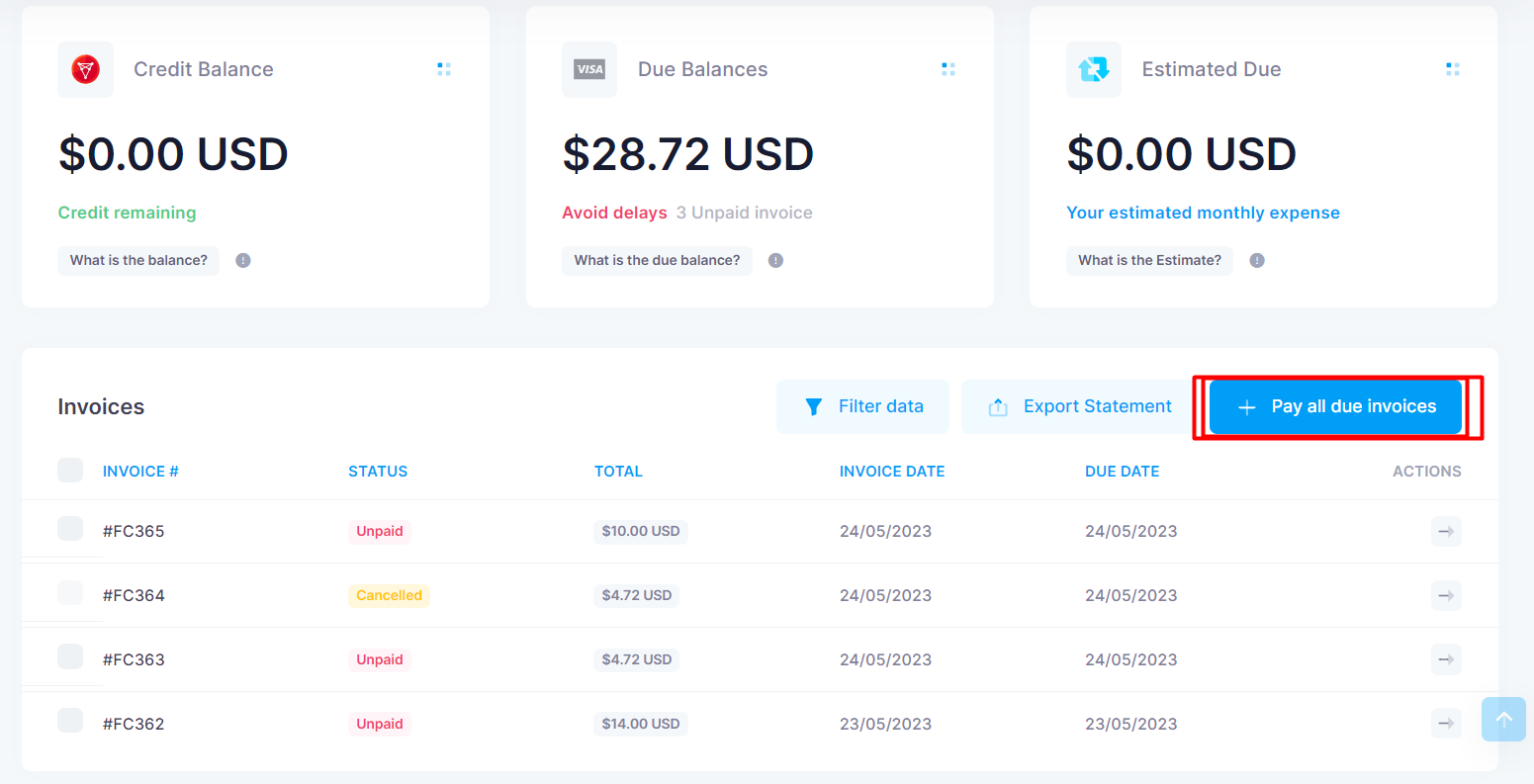The width and height of the screenshot is (1534, 784).
Task: Open invoice #FC363 using its arrow action
Action: [1446, 659]
